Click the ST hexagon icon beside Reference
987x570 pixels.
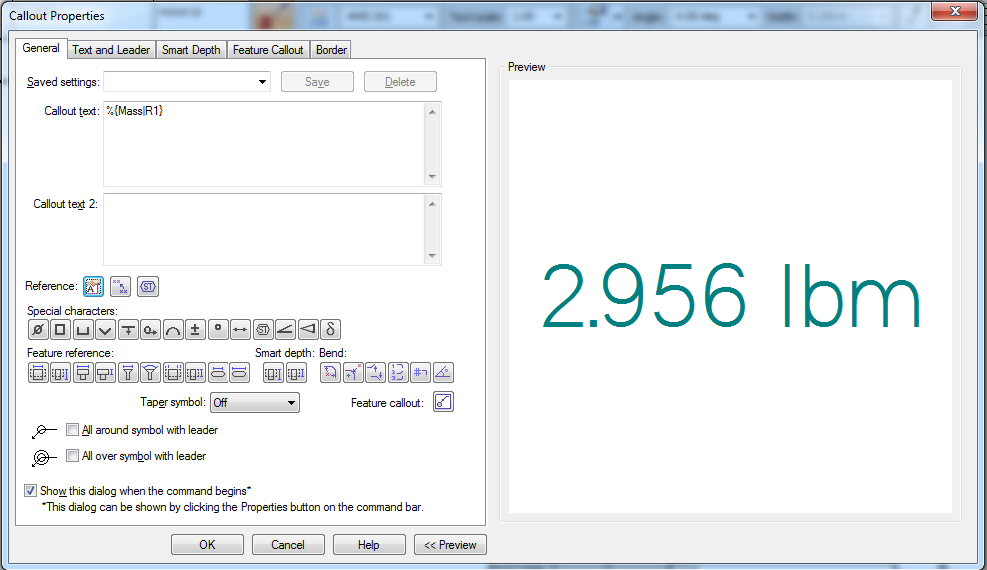pos(148,286)
